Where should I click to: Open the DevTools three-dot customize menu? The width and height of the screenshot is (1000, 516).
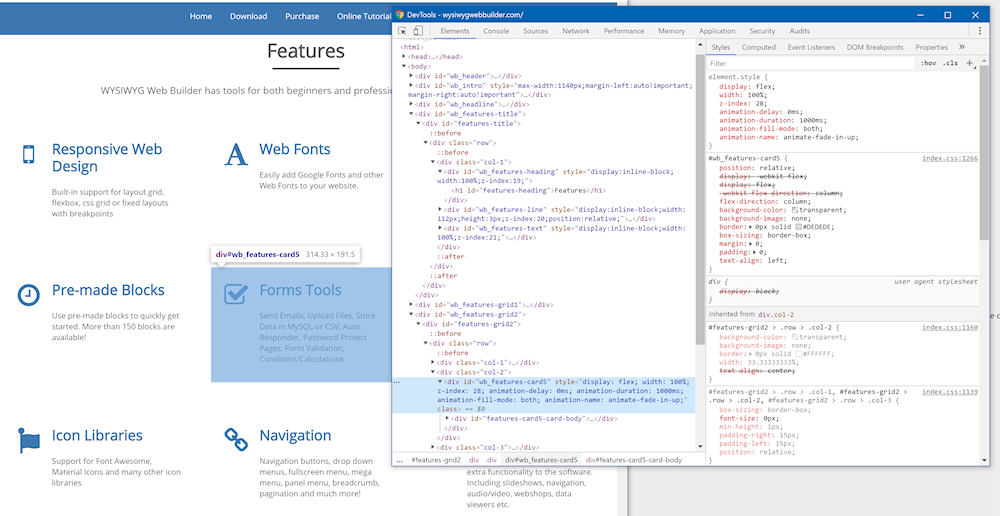[x=980, y=31]
